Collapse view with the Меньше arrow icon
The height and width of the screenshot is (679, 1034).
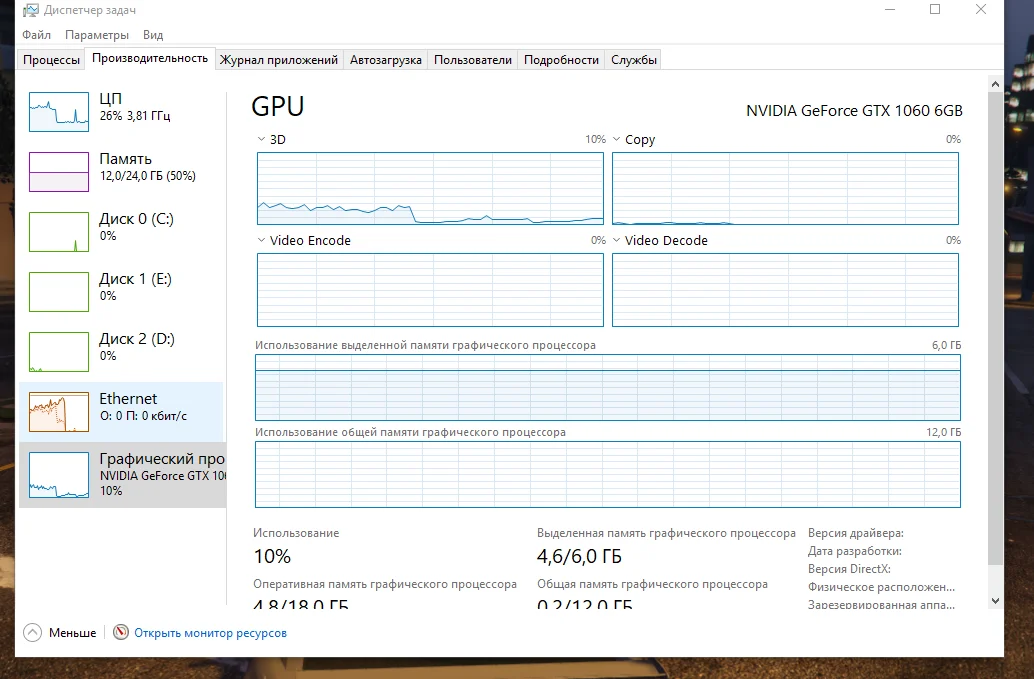32,633
